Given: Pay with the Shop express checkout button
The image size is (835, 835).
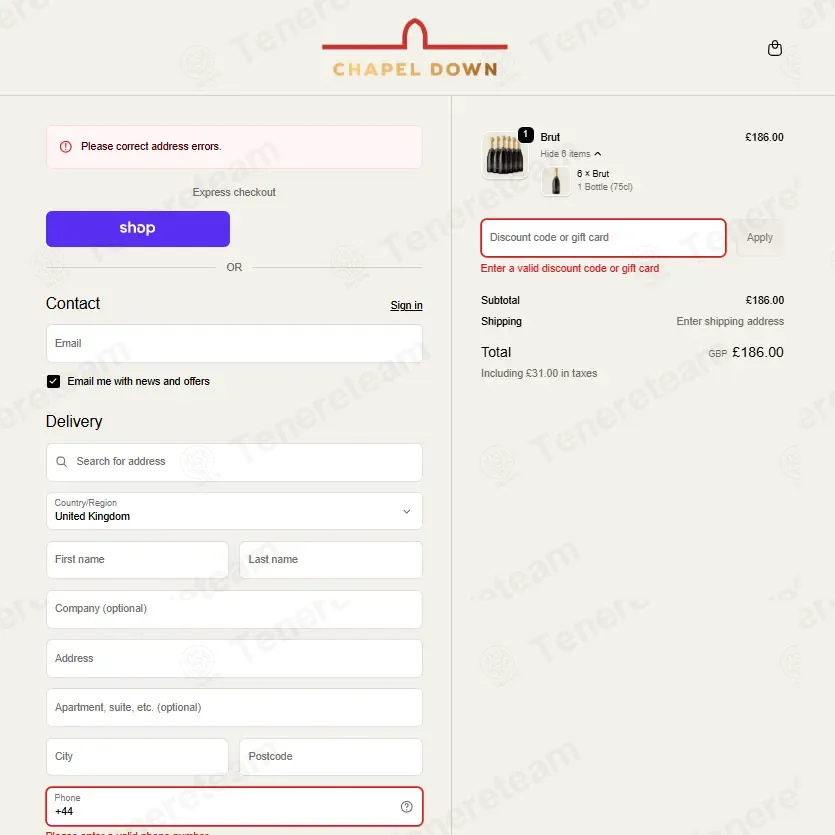Looking at the screenshot, I should [138, 229].
